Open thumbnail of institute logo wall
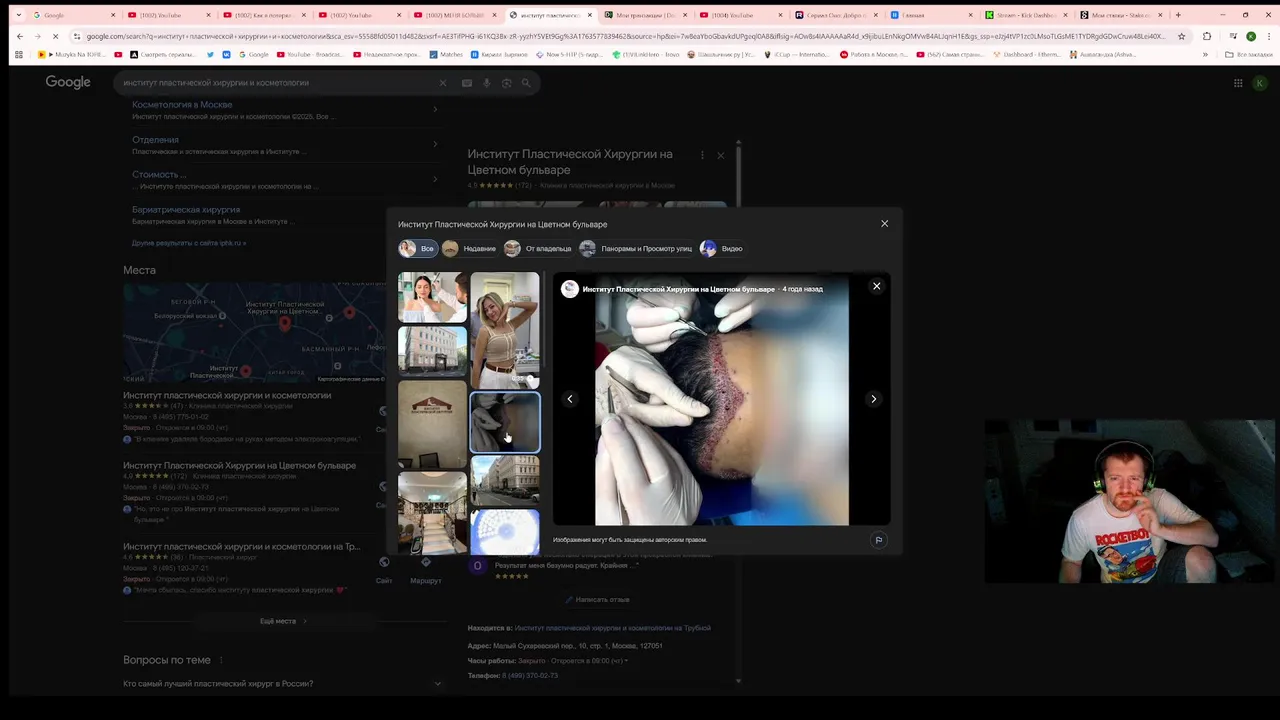The height and width of the screenshot is (720, 1280). (x=432, y=424)
